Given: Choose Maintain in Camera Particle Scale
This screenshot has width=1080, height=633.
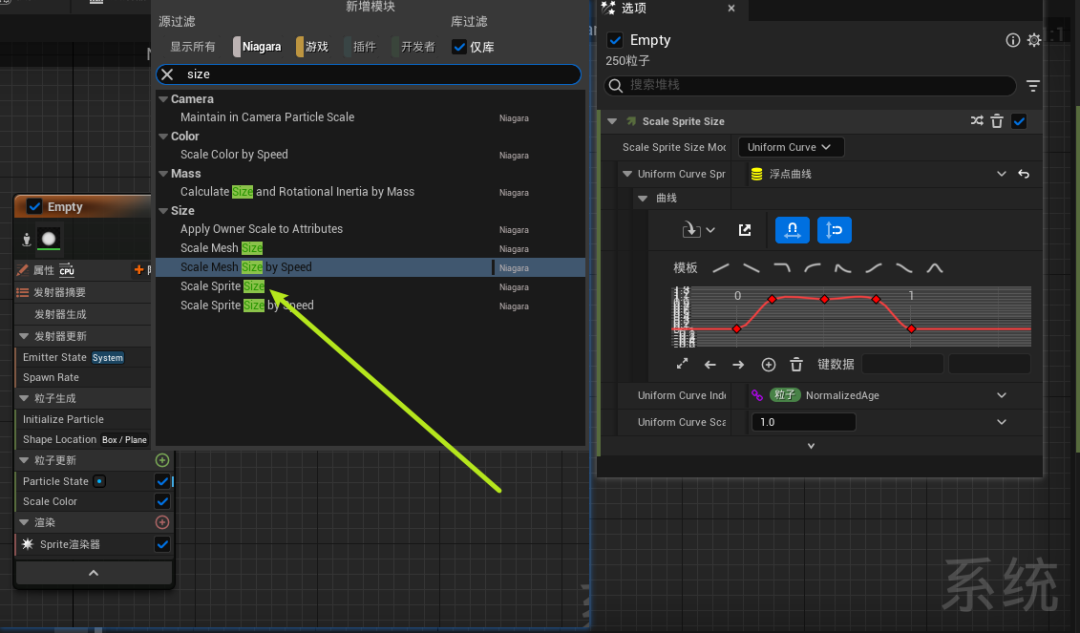Looking at the screenshot, I should [x=370, y=118].
